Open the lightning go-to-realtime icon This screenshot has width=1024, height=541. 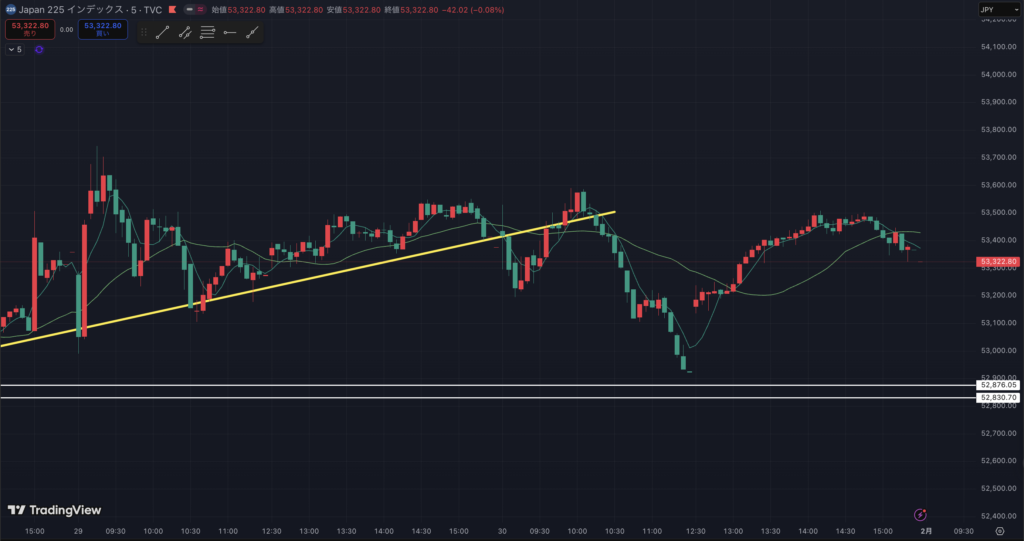pyautogui.click(x=920, y=516)
